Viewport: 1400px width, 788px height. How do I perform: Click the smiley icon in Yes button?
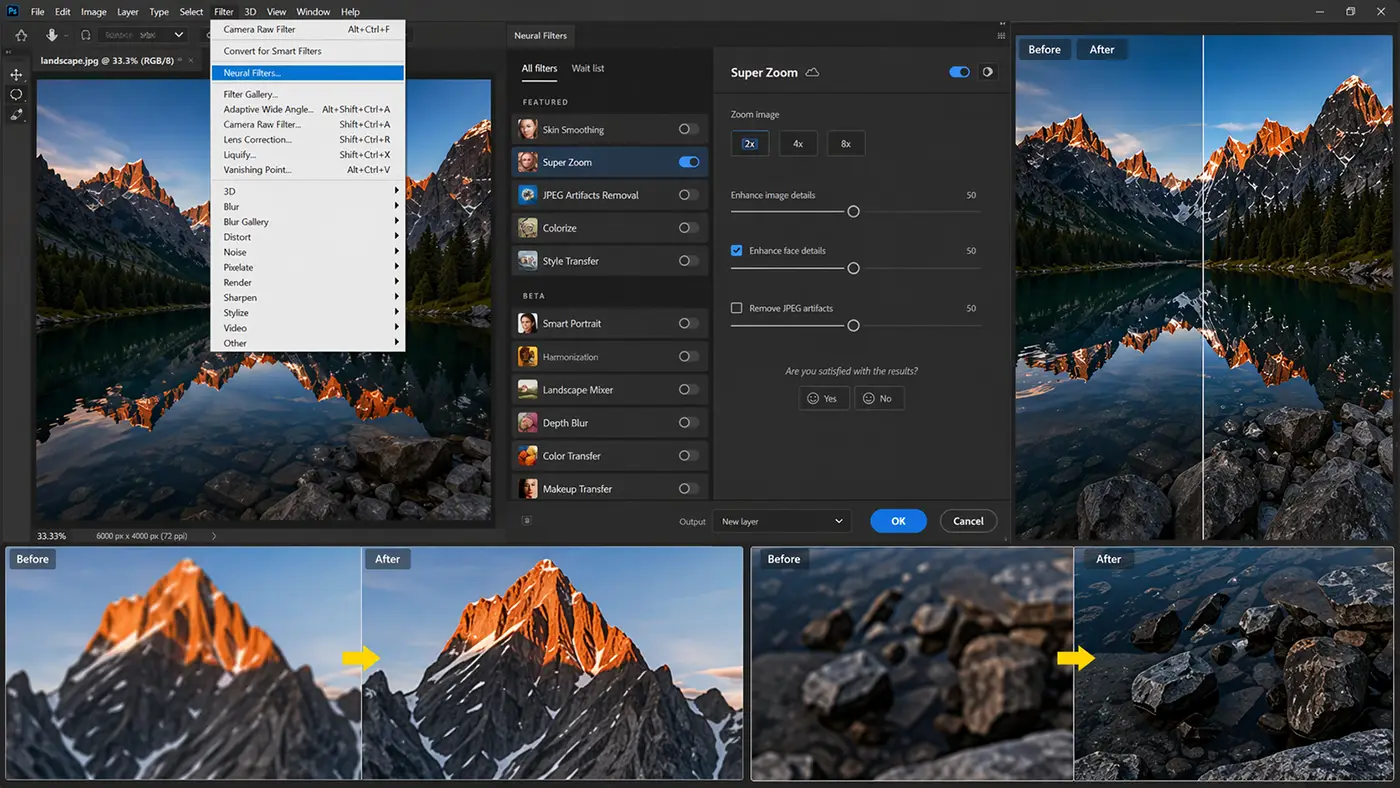814,398
